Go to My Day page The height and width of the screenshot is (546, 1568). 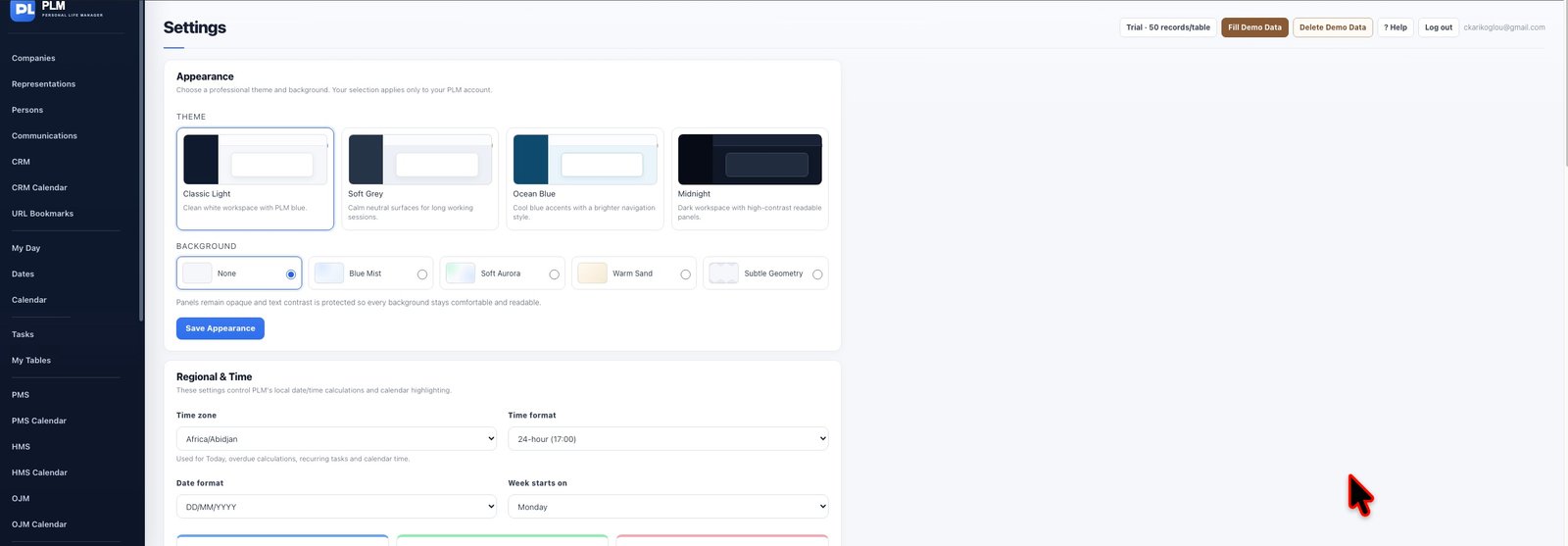tap(25, 248)
